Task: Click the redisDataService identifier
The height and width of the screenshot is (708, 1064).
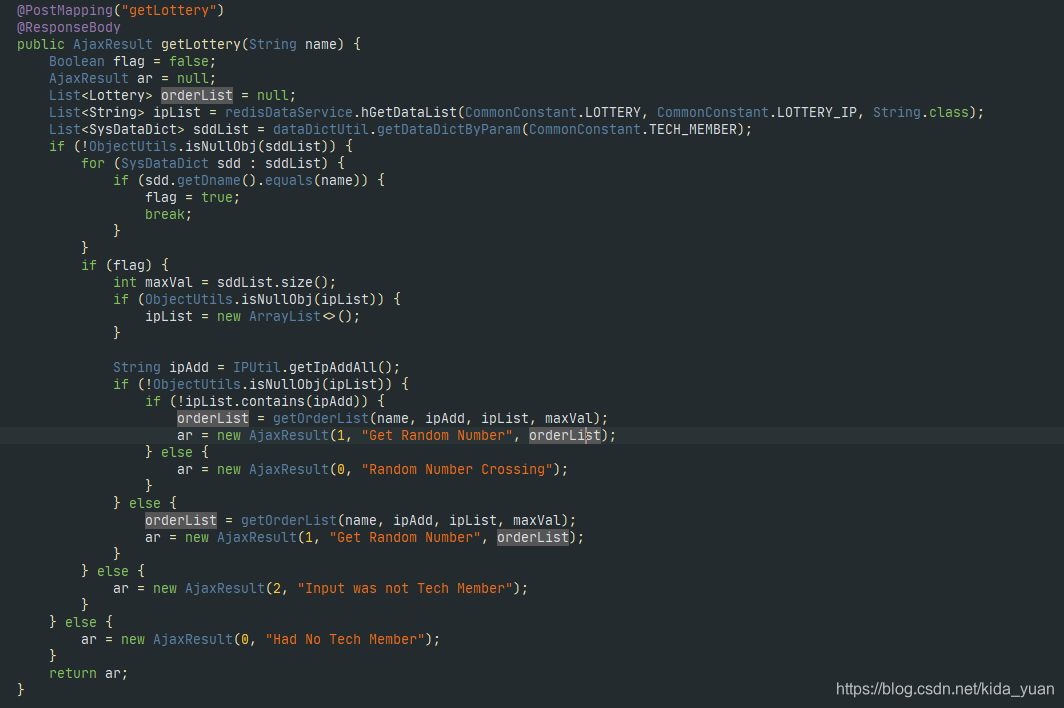Action: (x=288, y=112)
